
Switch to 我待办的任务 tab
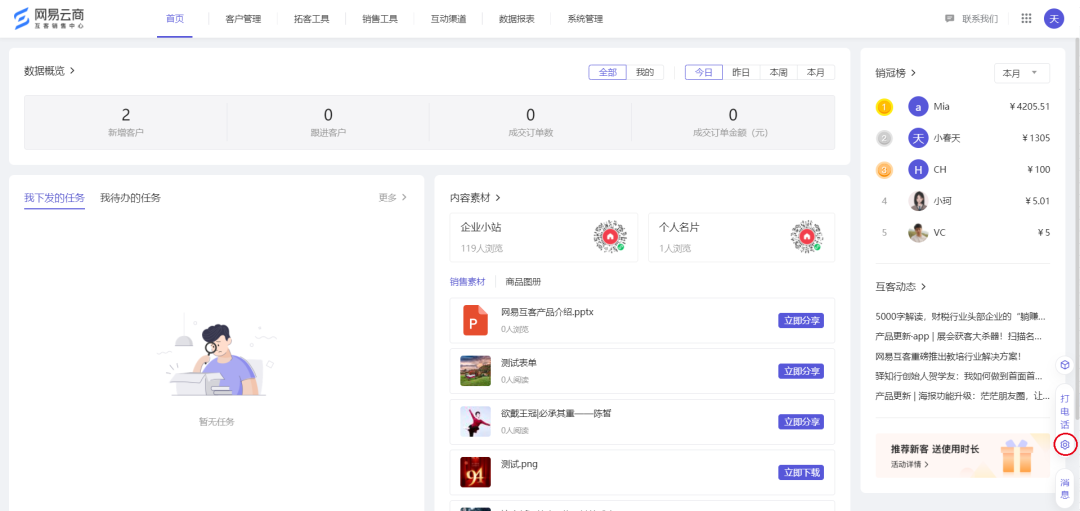(x=130, y=198)
